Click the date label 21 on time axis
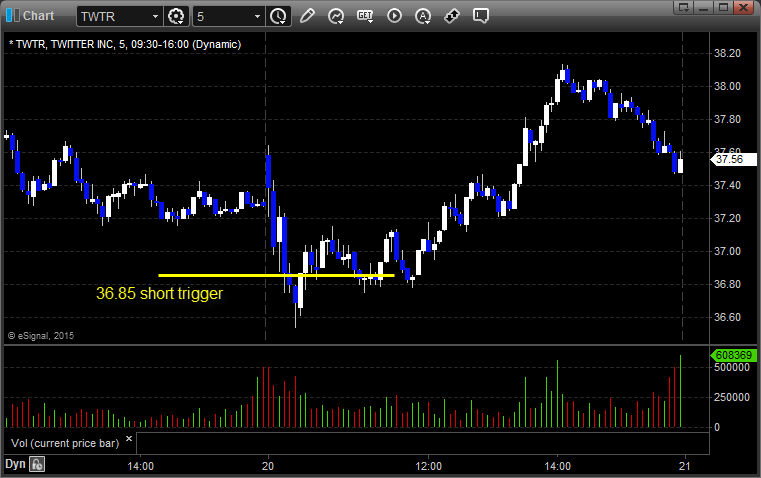This screenshot has height=478, width=761. (684, 466)
